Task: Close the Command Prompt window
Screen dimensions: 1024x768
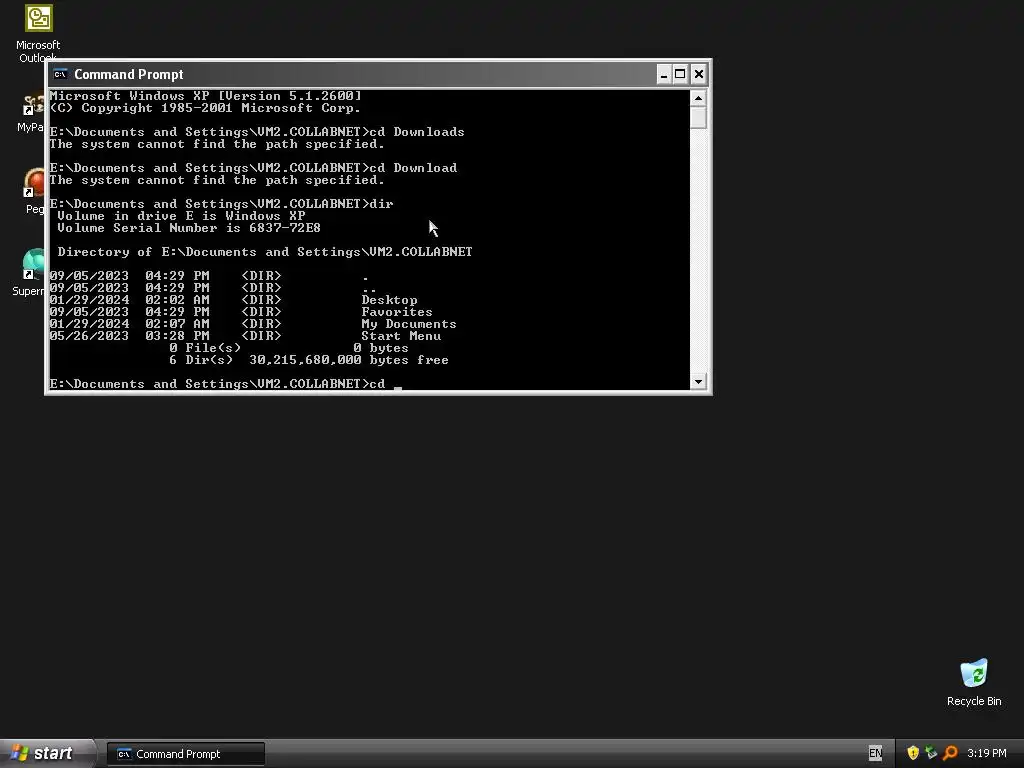Action: pyautogui.click(x=698, y=74)
